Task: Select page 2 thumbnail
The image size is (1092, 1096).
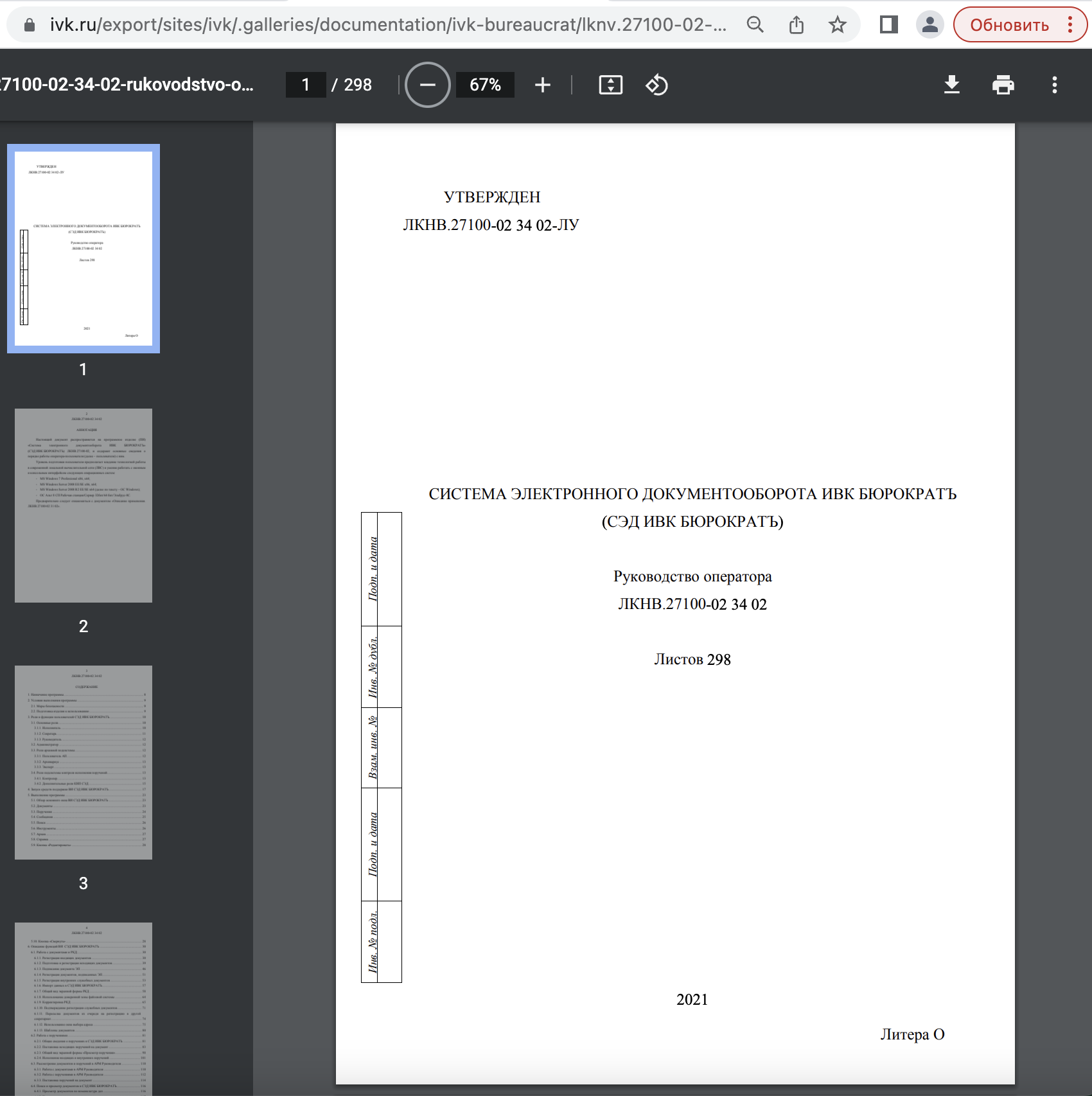Action: [x=84, y=506]
